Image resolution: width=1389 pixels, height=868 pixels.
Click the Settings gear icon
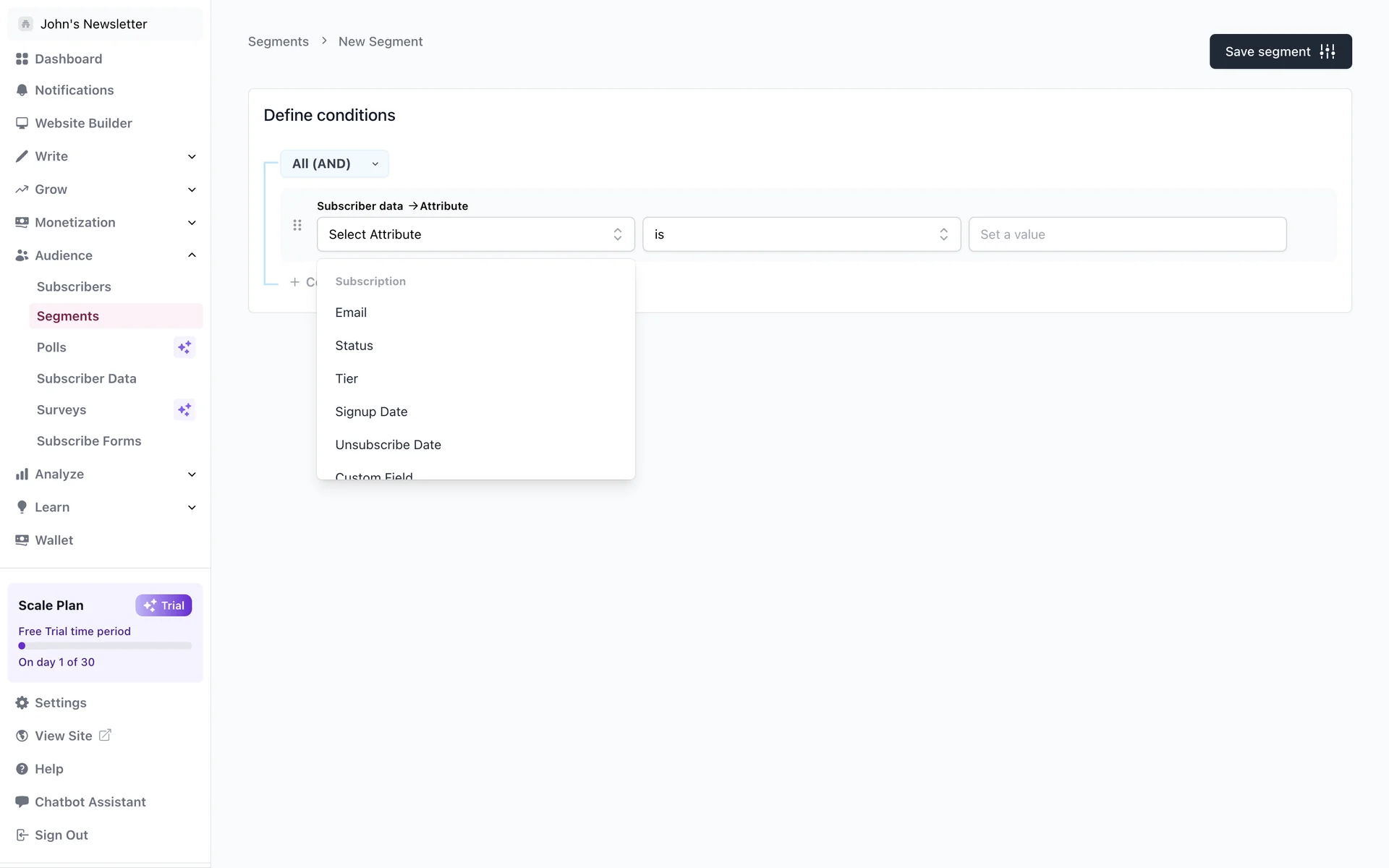coord(22,703)
